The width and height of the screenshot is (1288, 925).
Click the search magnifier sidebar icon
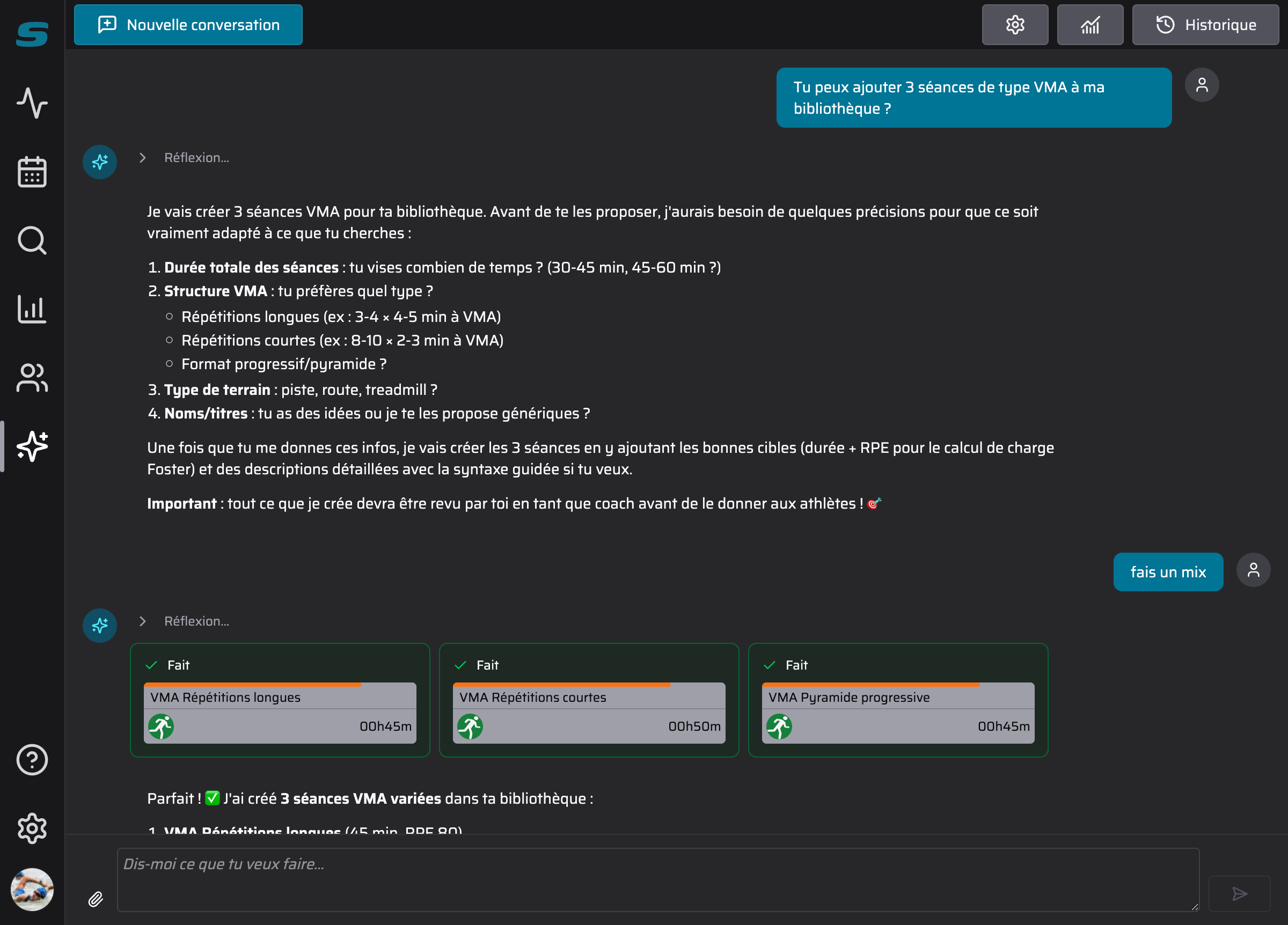coord(32,240)
